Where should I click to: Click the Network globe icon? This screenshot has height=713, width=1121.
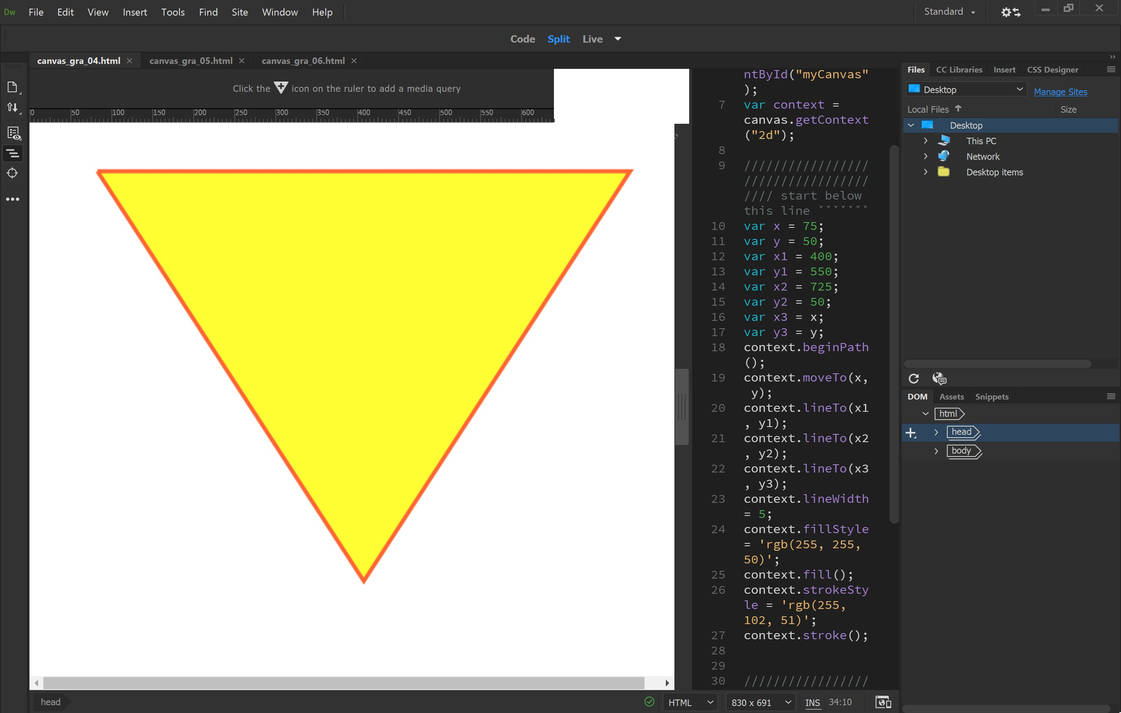pos(944,156)
